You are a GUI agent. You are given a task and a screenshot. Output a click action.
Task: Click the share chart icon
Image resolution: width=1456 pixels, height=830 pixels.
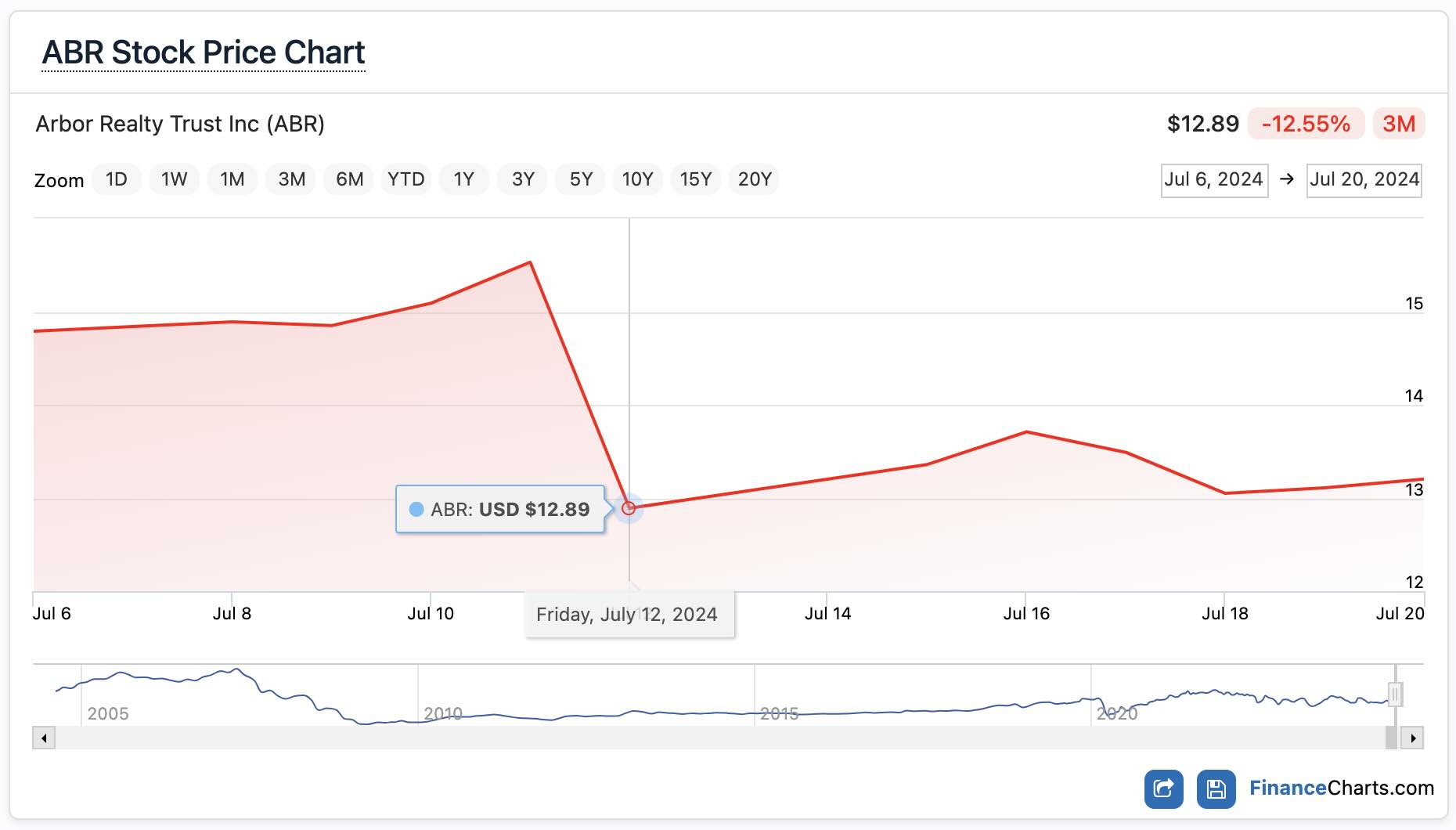coord(1163,788)
